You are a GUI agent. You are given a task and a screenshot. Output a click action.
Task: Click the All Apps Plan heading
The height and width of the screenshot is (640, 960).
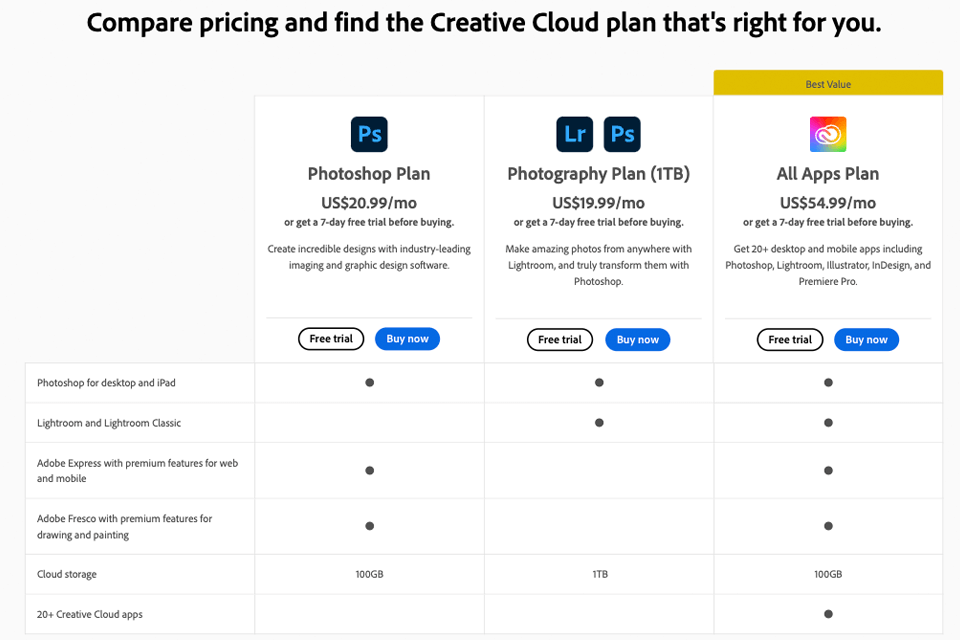click(828, 174)
